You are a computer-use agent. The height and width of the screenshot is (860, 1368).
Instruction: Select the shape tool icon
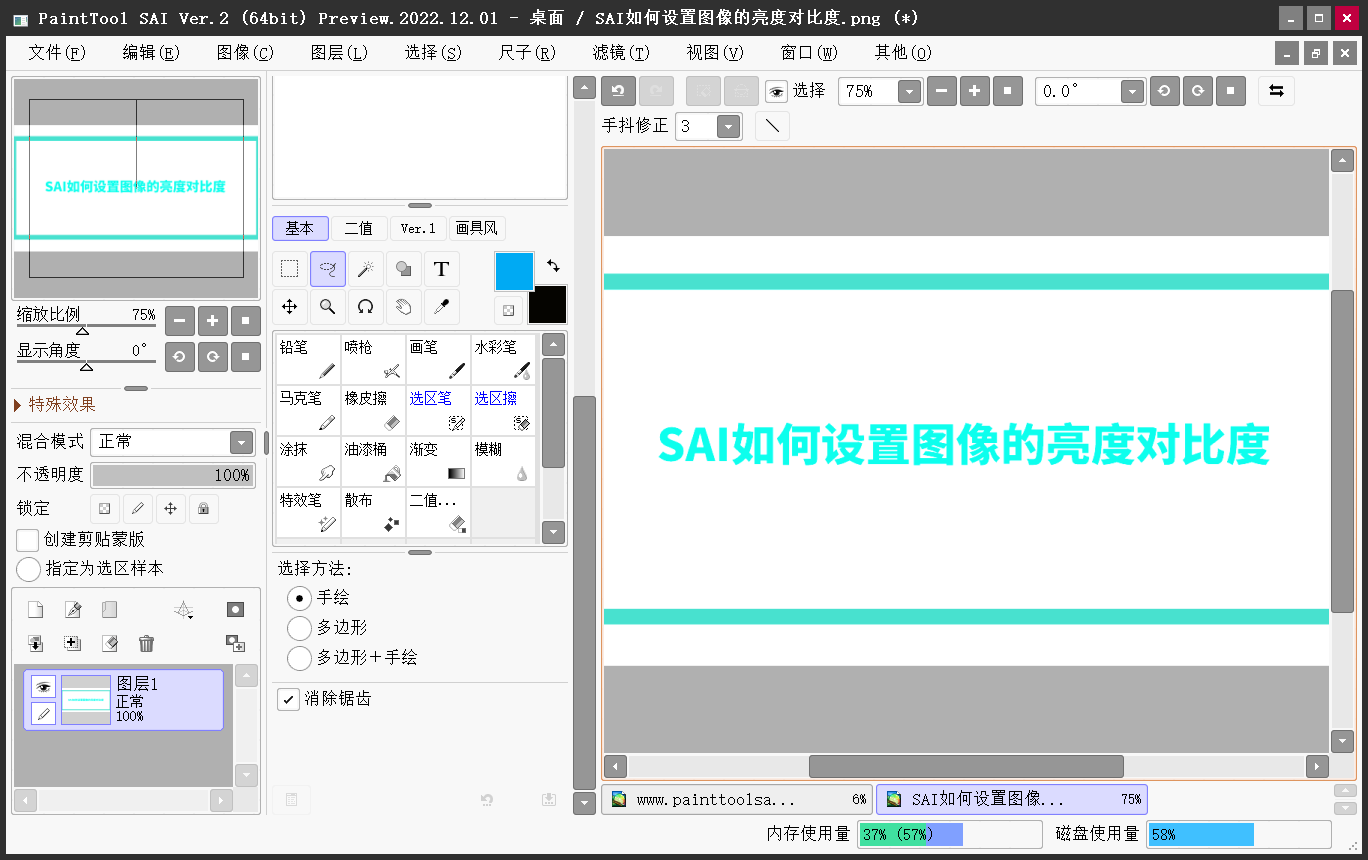(x=404, y=269)
